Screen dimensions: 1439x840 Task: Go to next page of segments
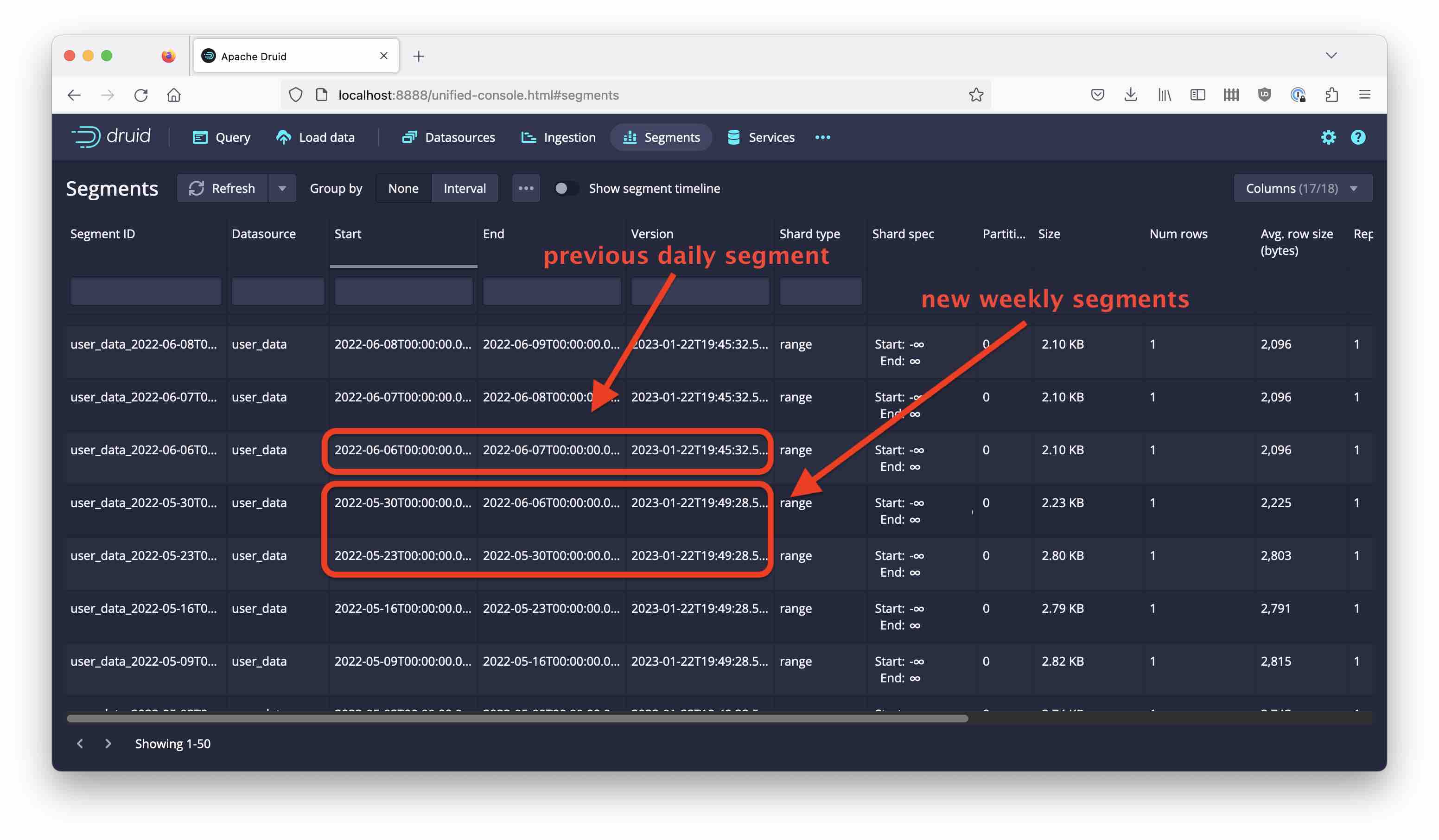point(108,744)
